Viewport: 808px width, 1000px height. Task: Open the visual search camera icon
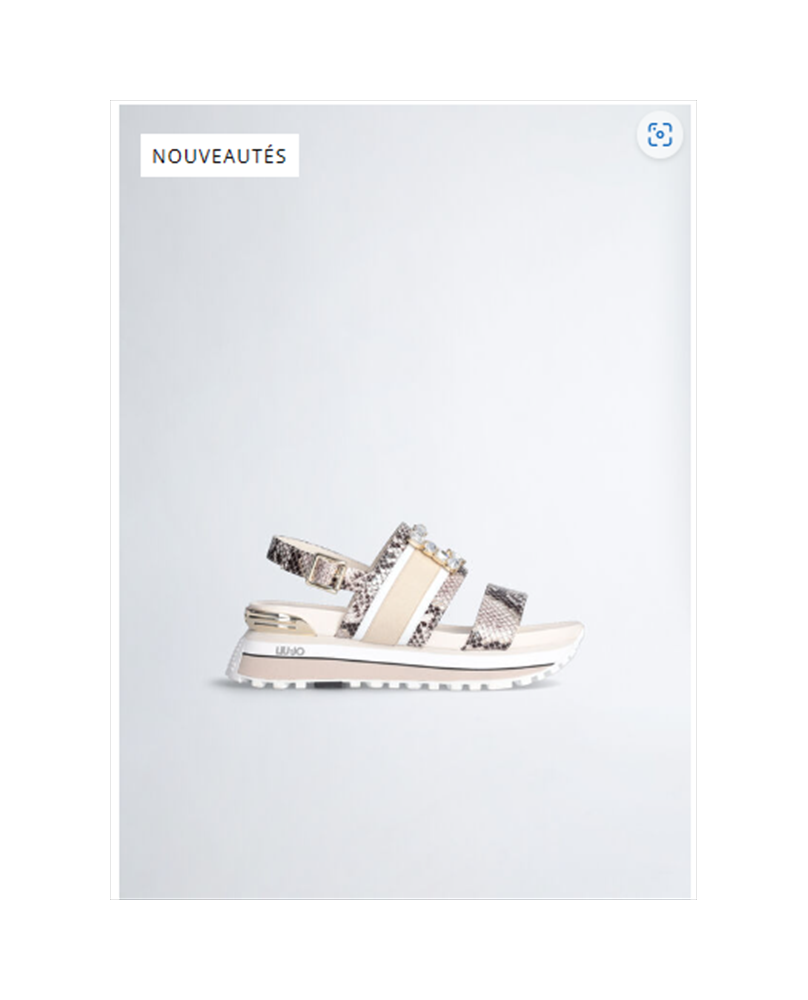[659, 135]
